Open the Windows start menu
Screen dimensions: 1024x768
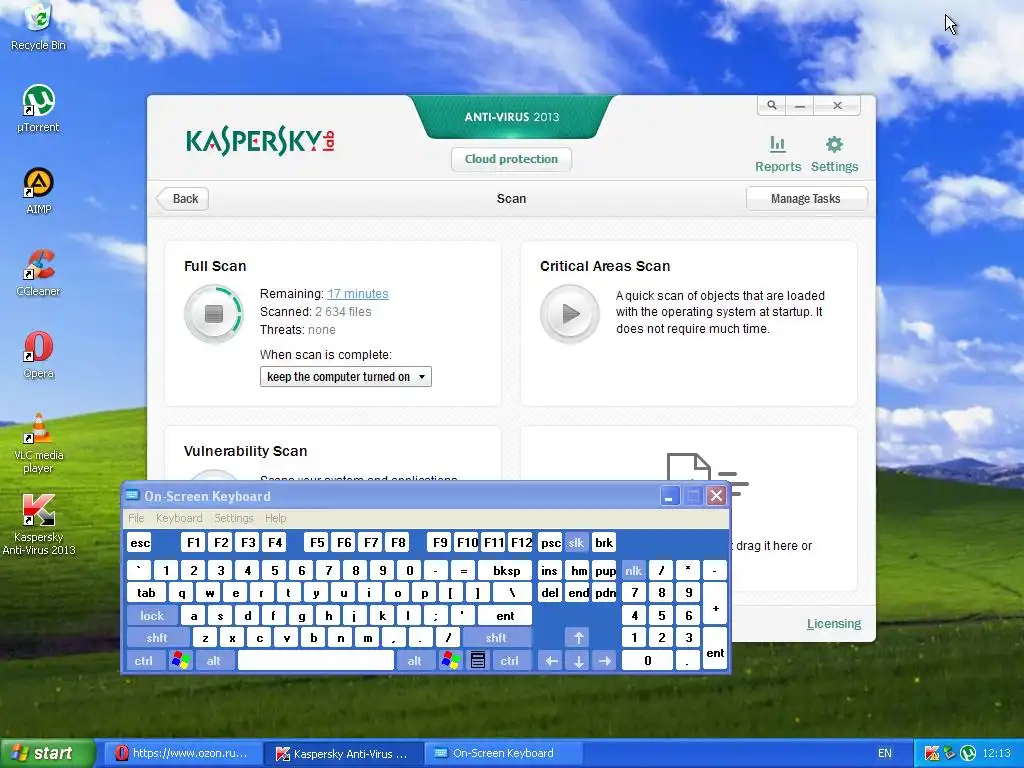coord(47,754)
